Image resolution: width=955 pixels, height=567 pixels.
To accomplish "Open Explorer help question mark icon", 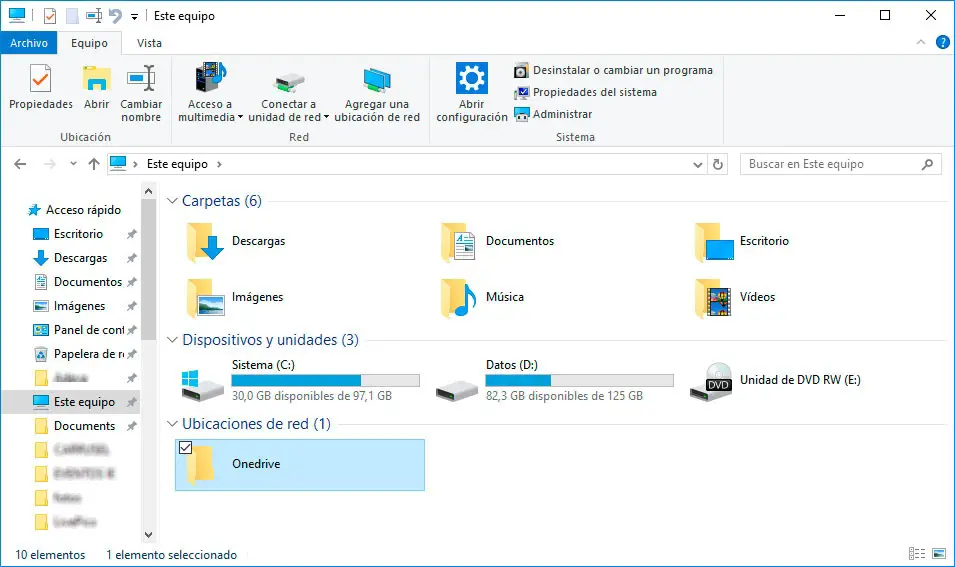I will coord(942,42).
